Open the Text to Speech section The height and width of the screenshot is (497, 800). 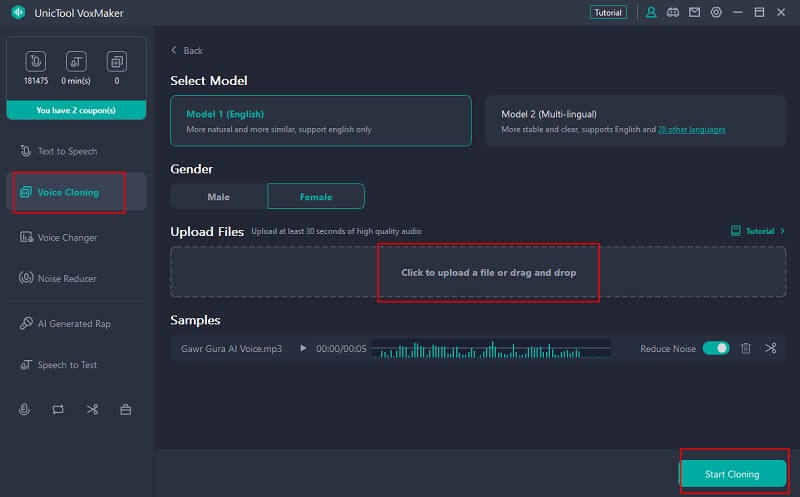coord(67,151)
